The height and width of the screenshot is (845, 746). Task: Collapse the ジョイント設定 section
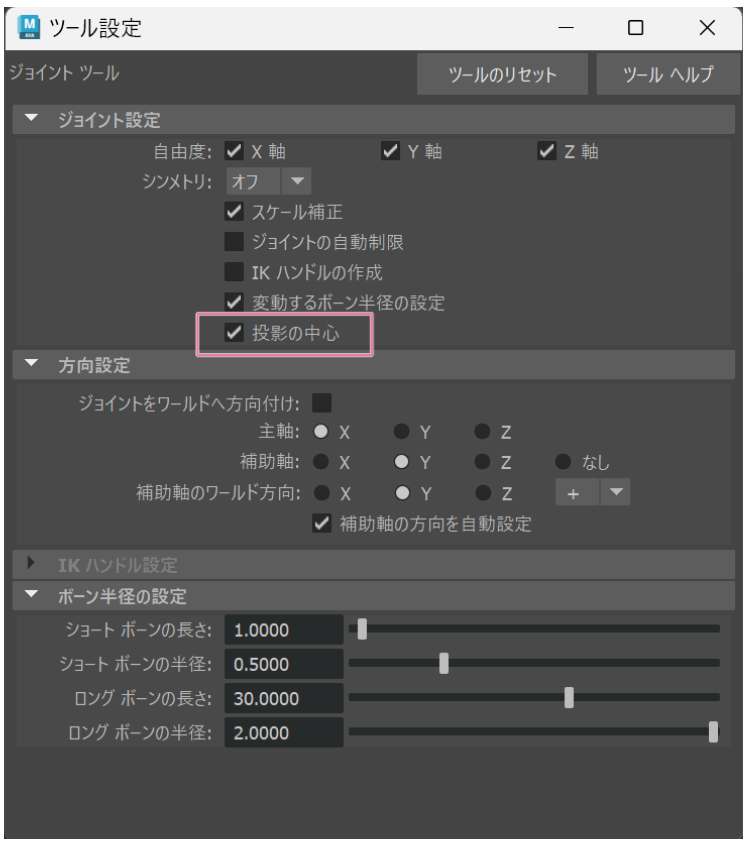[x=31, y=122]
